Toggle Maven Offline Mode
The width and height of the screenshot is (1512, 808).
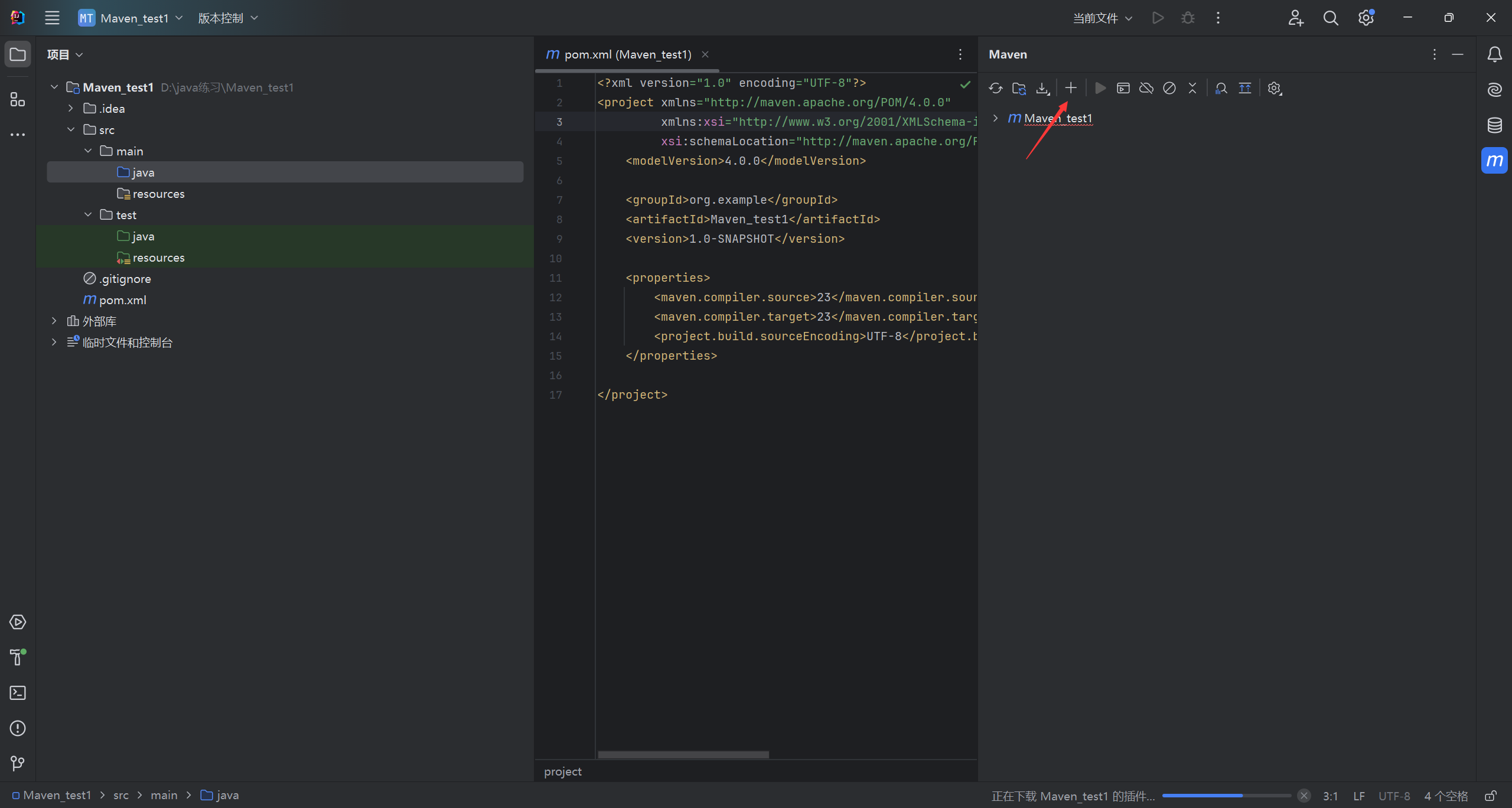[x=1146, y=89]
